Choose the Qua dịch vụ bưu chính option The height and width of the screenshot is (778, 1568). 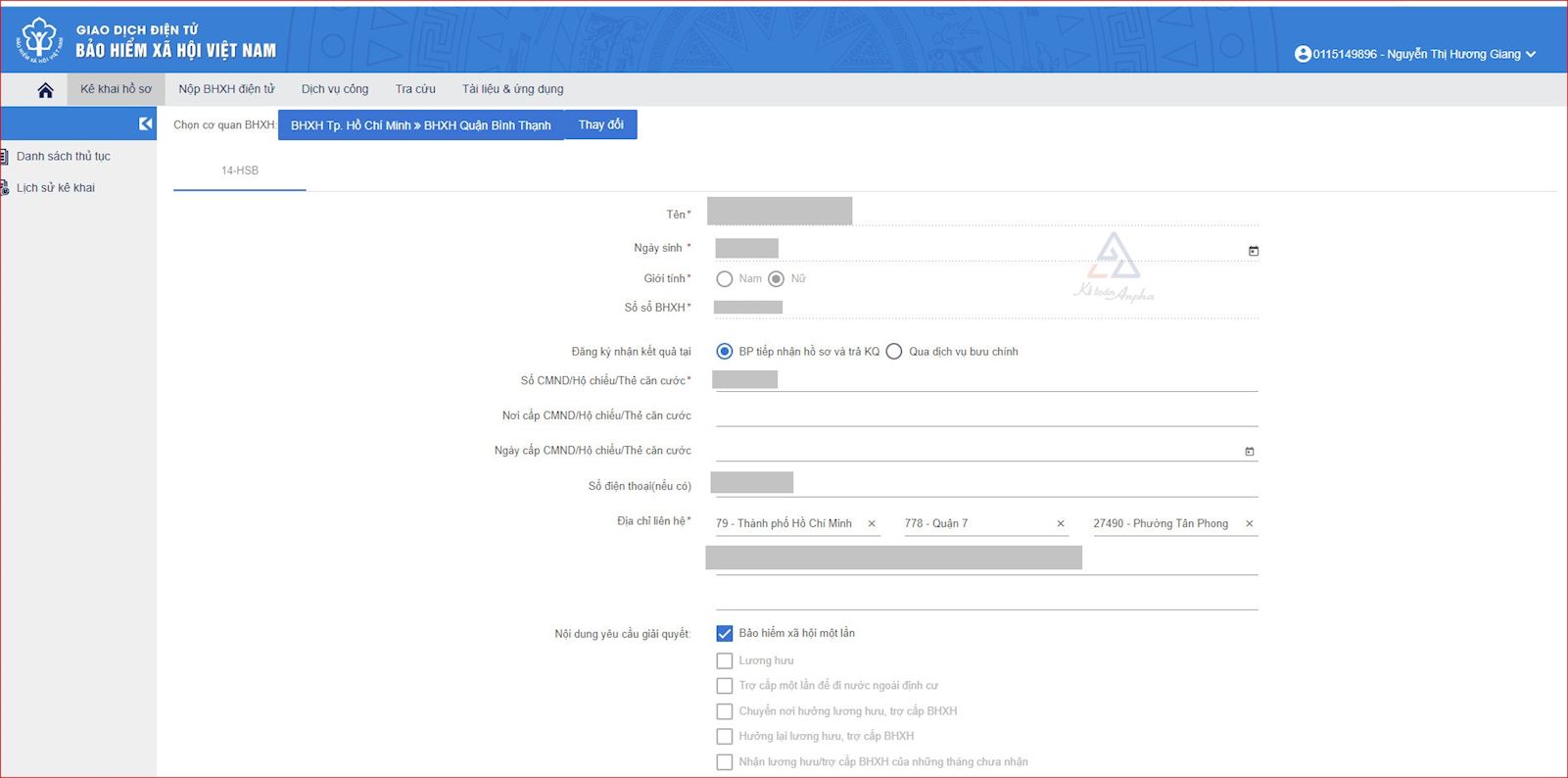coord(894,352)
